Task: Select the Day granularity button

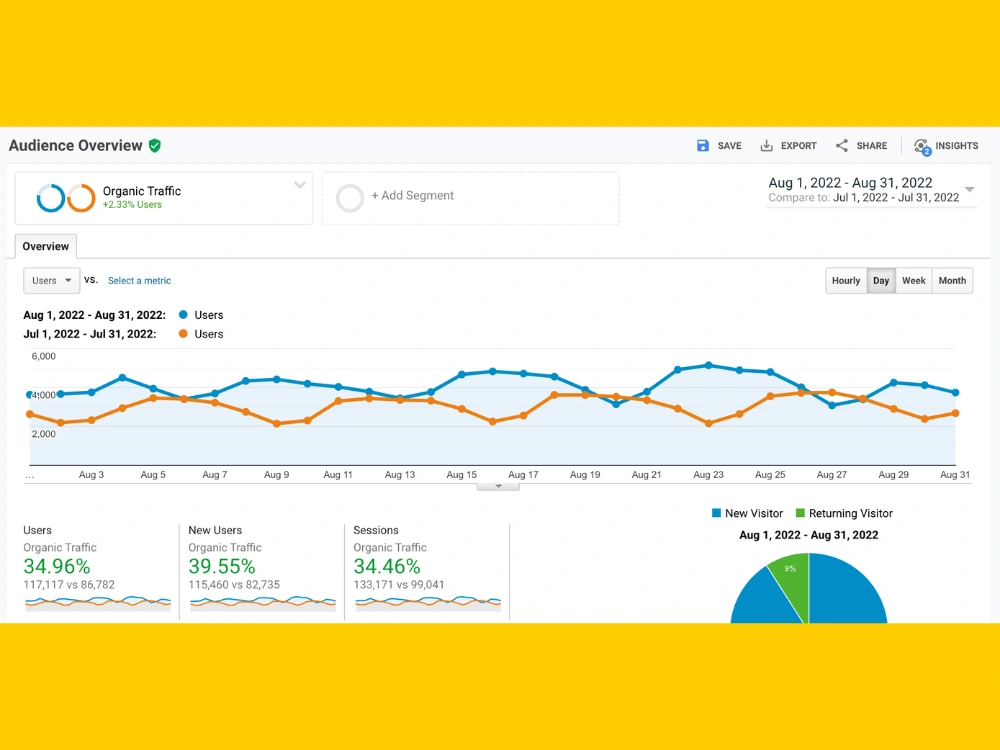Action: pos(881,281)
